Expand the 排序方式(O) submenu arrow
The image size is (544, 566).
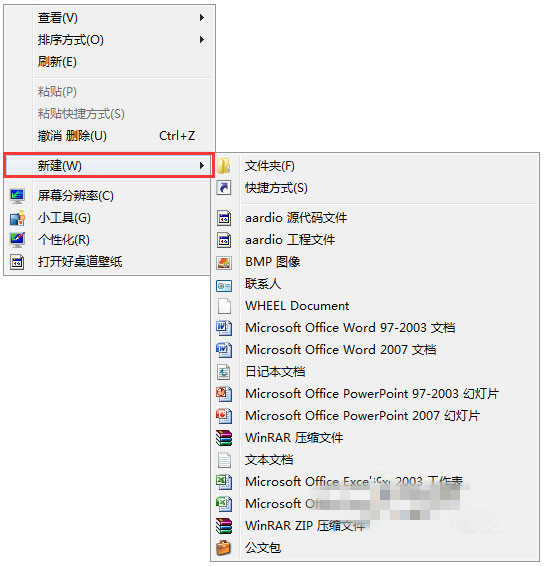click(202, 40)
